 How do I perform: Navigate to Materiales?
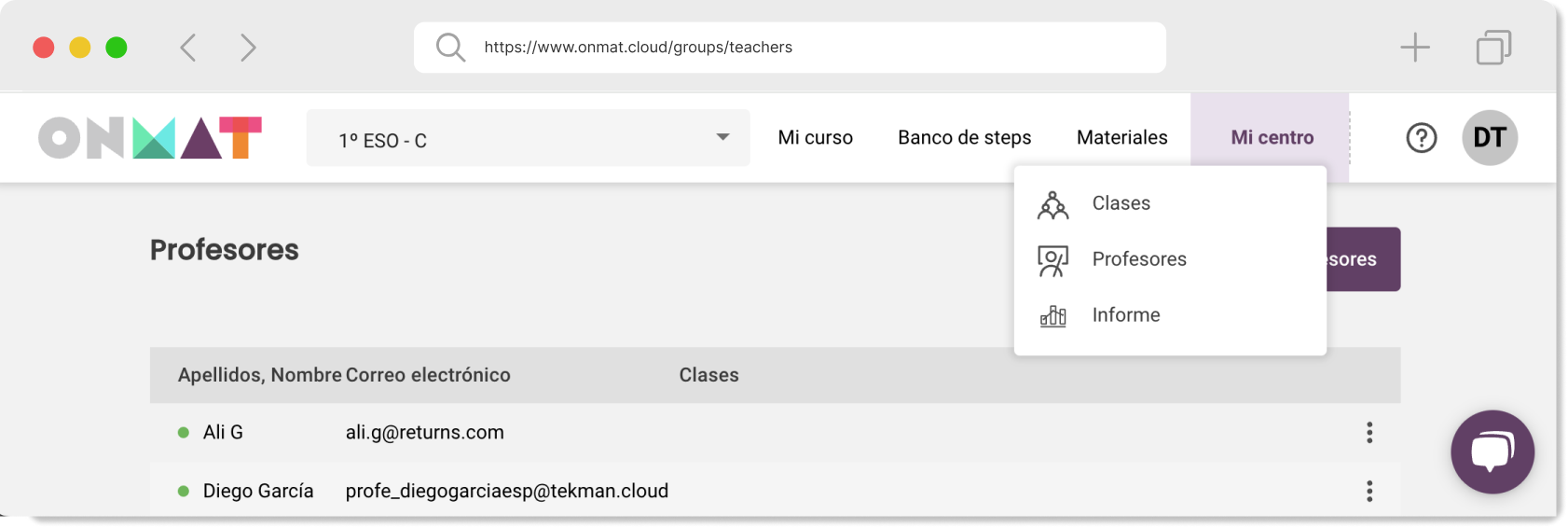click(1121, 138)
